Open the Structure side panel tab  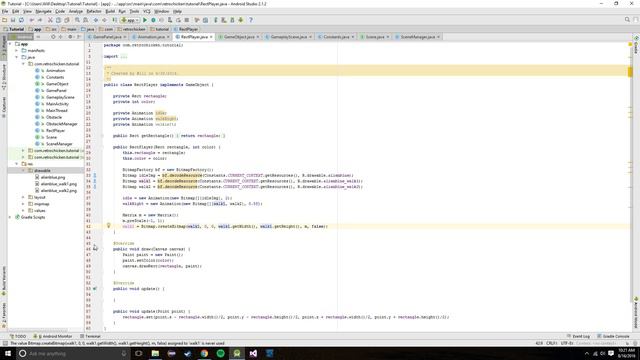[x=4, y=77]
